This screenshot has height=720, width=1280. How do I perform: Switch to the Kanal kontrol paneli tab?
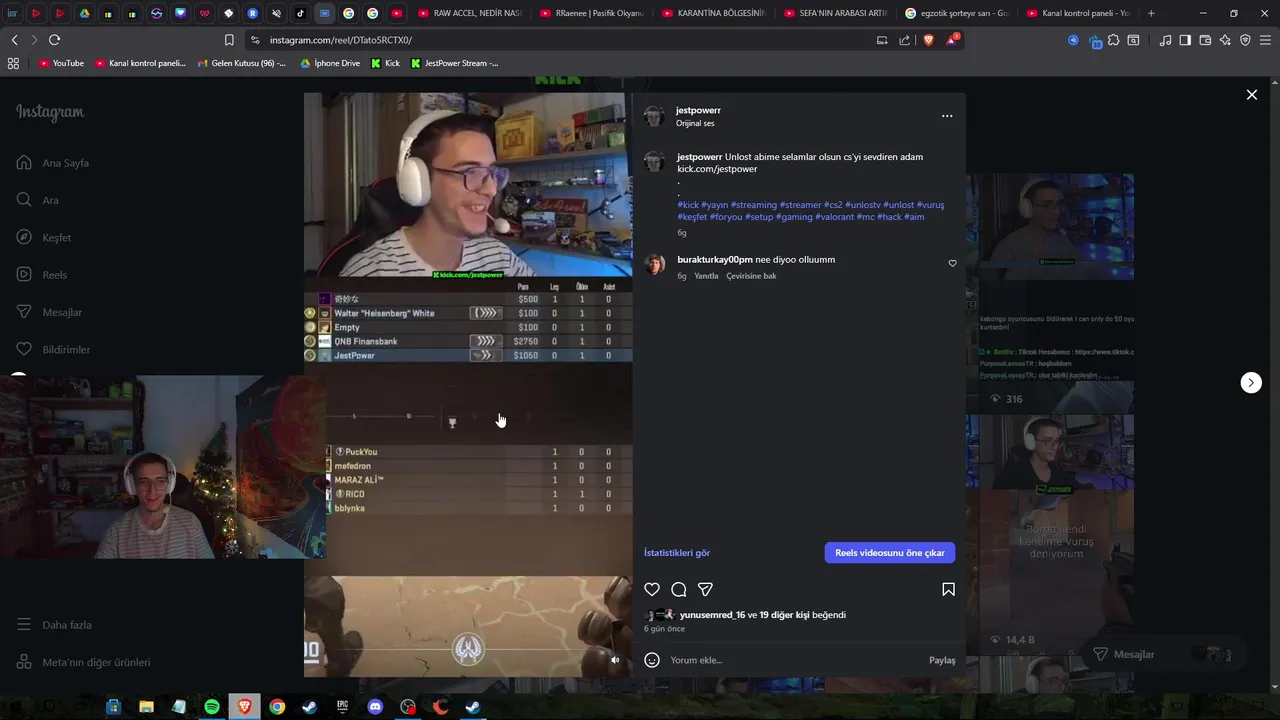click(1080, 13)
